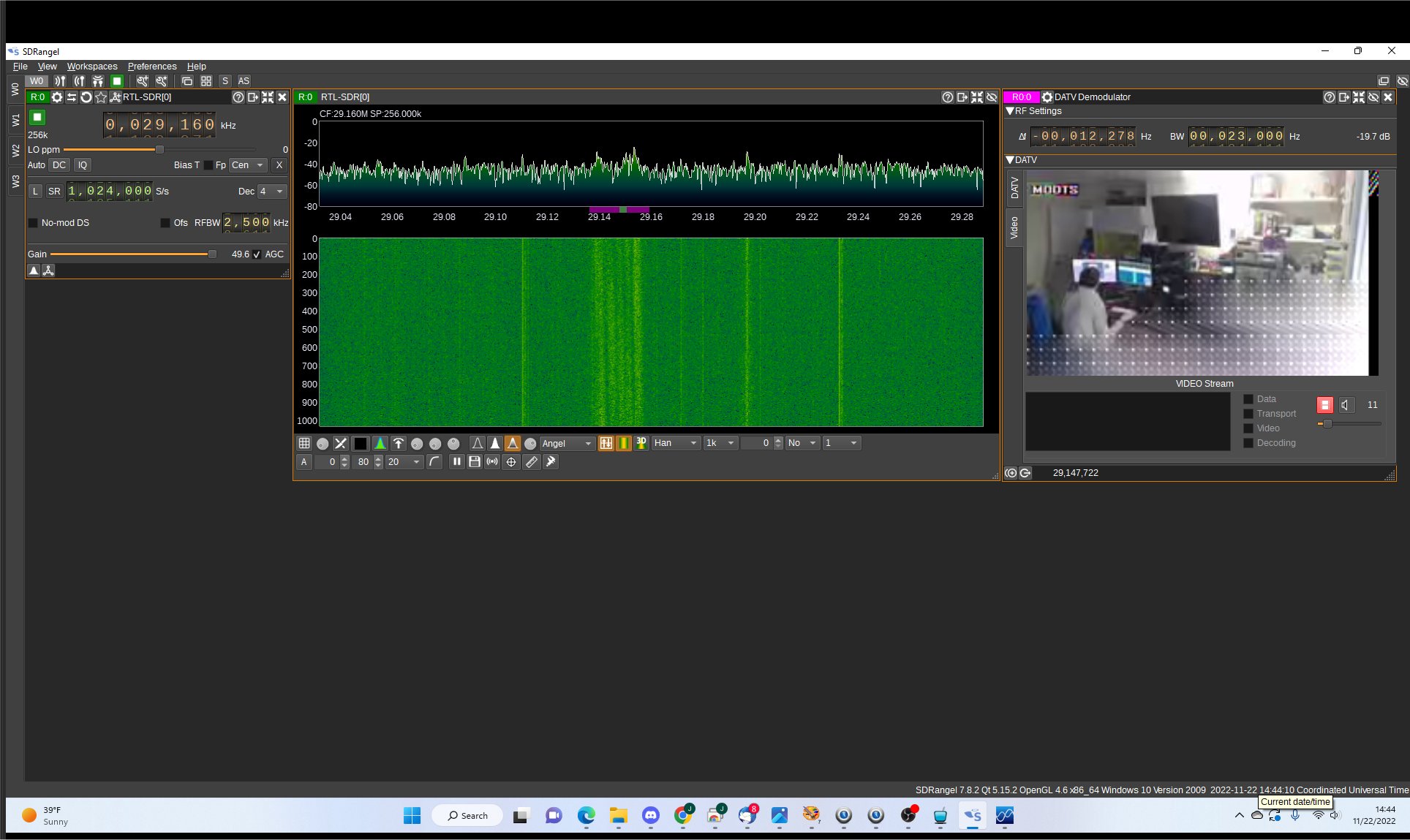Screen dimensions: 1410x840
Task: Enable the Ofs checkbox
Action: tap(165, 223)
